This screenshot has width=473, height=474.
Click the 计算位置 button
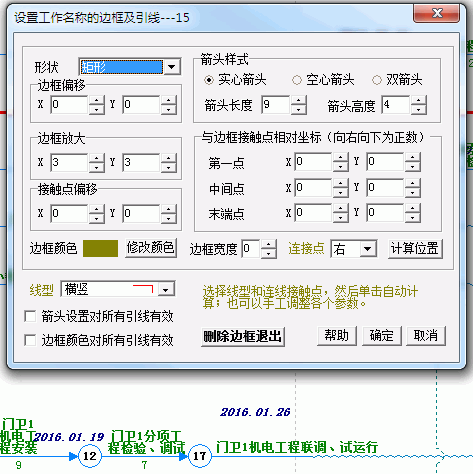click(x=415, y=249)
